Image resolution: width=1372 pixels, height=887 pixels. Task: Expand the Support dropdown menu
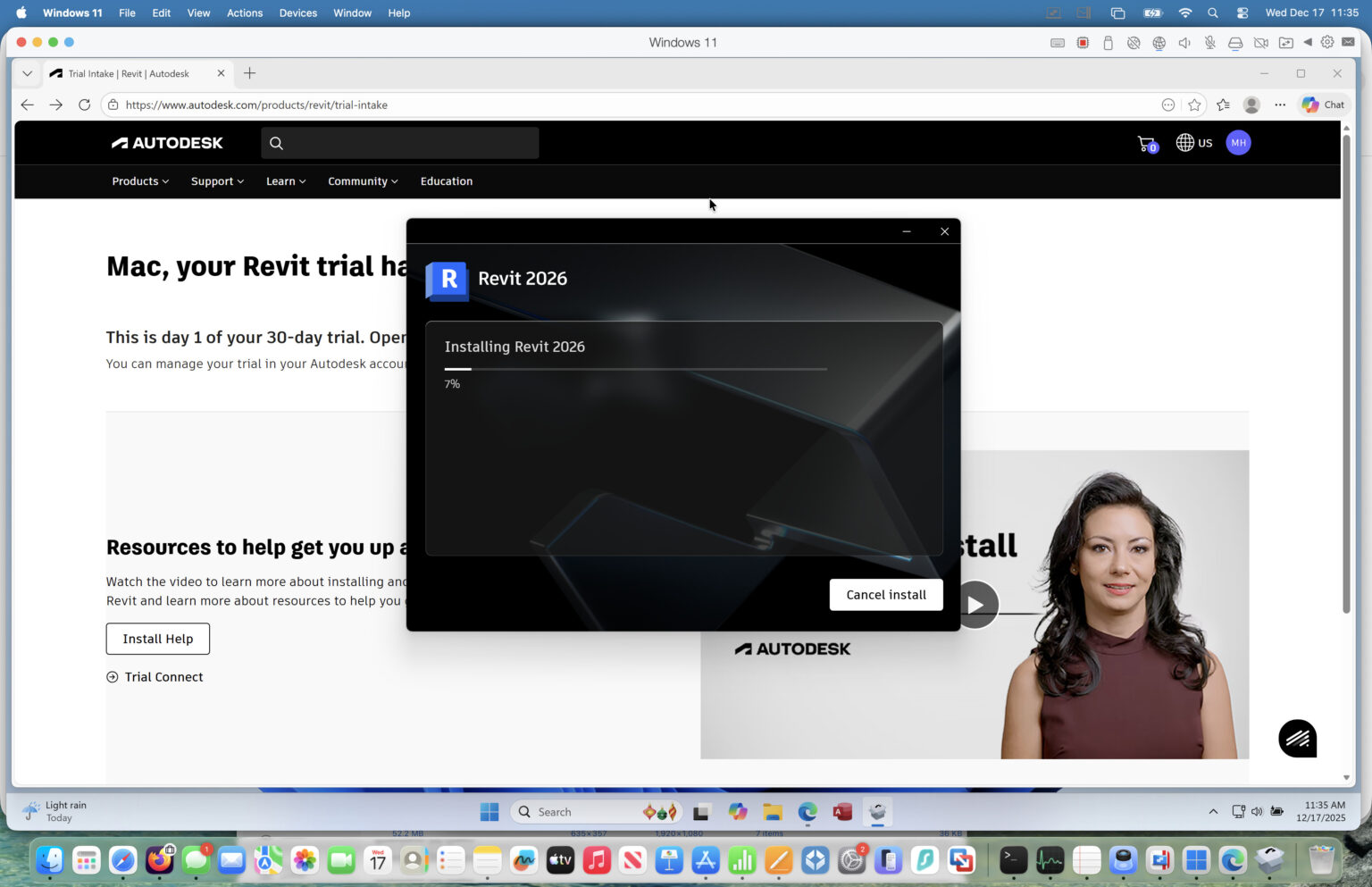(x=216, y=181)
